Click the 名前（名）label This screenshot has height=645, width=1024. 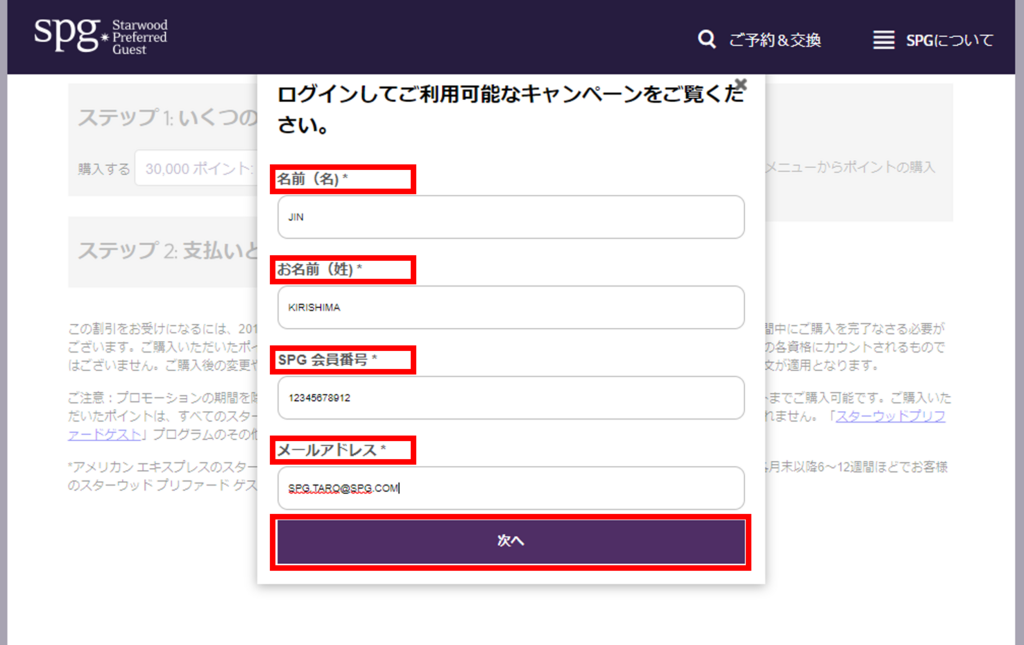click(x=312, y=179)
